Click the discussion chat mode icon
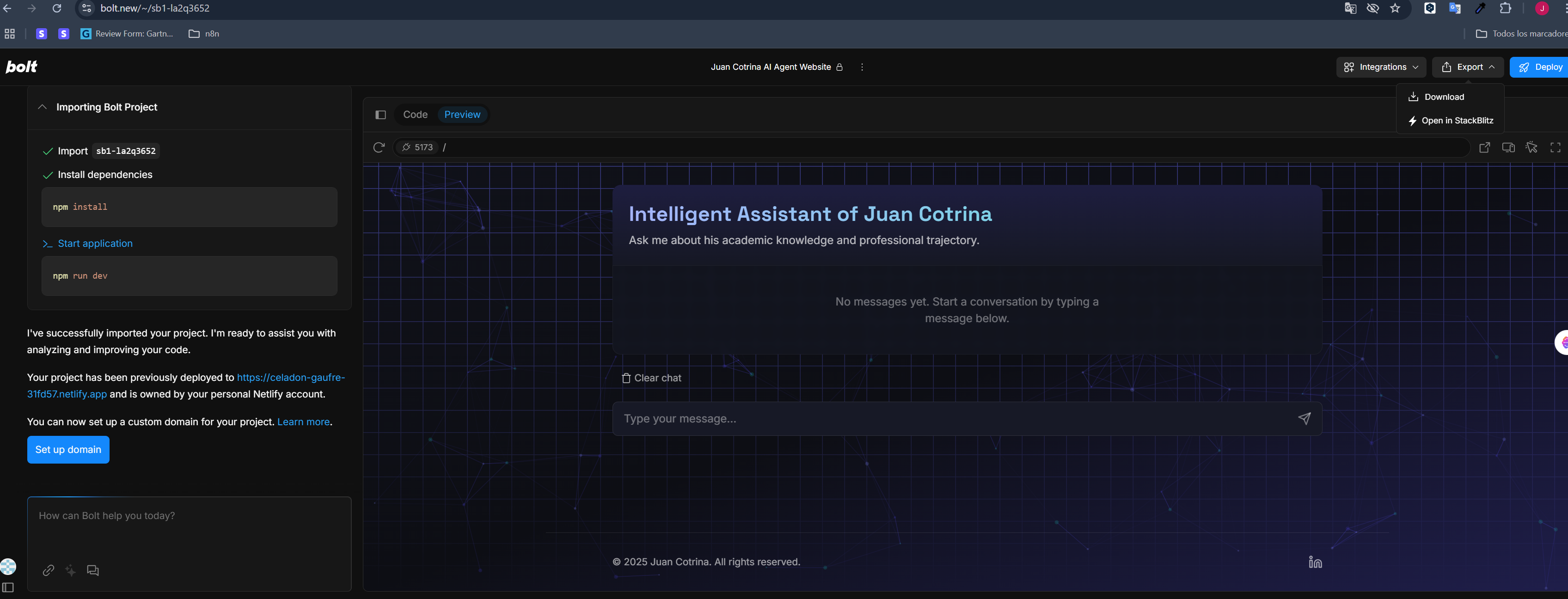1568x599 pixels. [x=92, y=570]
